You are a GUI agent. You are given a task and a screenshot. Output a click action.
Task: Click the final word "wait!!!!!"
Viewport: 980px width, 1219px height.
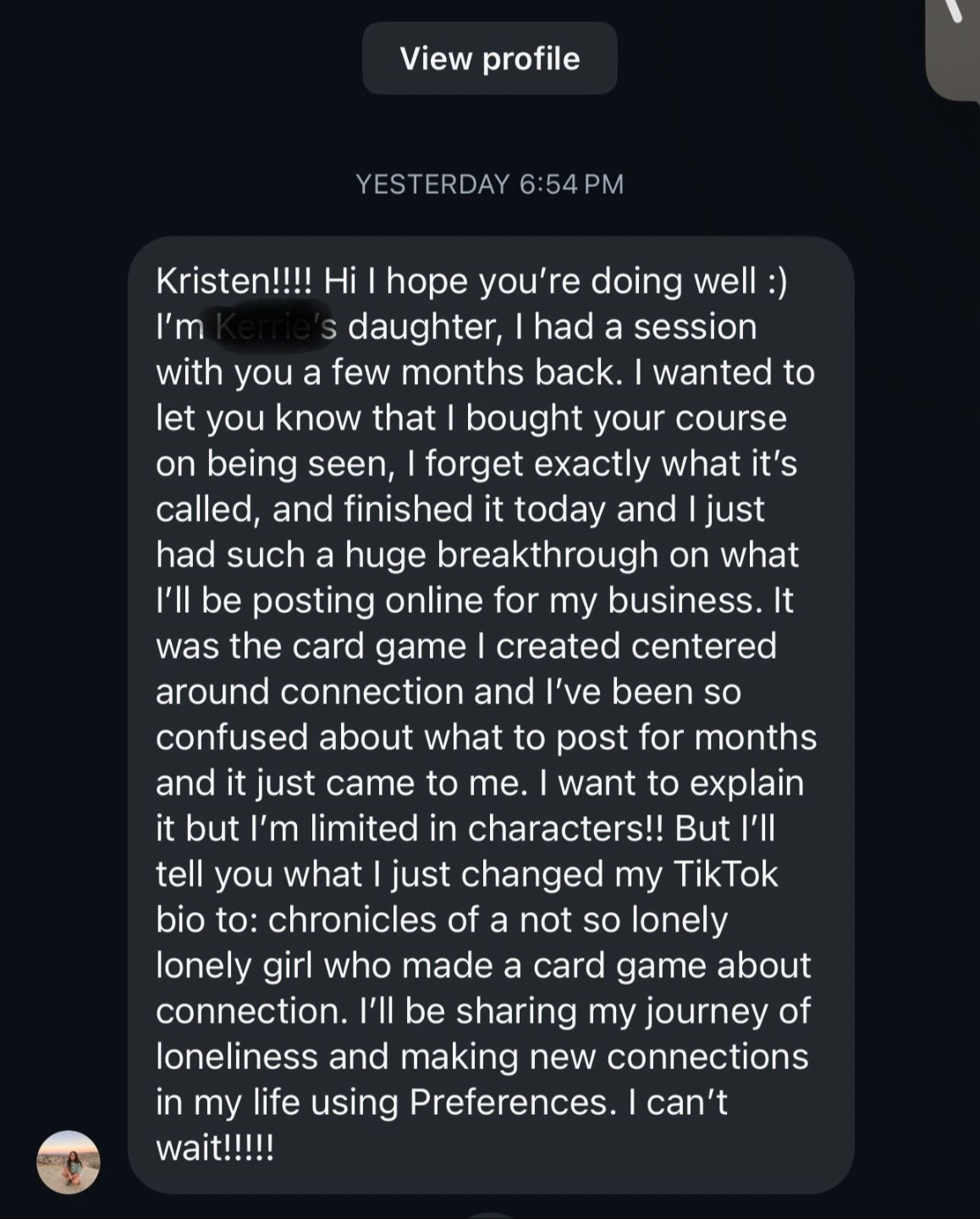[x=215, y=1148]
